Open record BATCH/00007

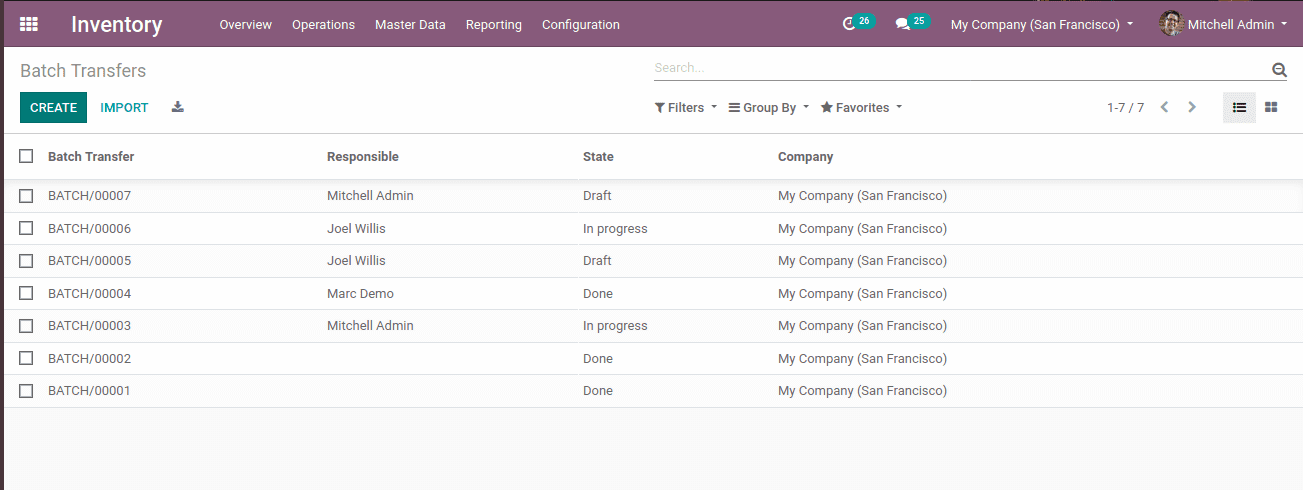(x=89, y=196)
